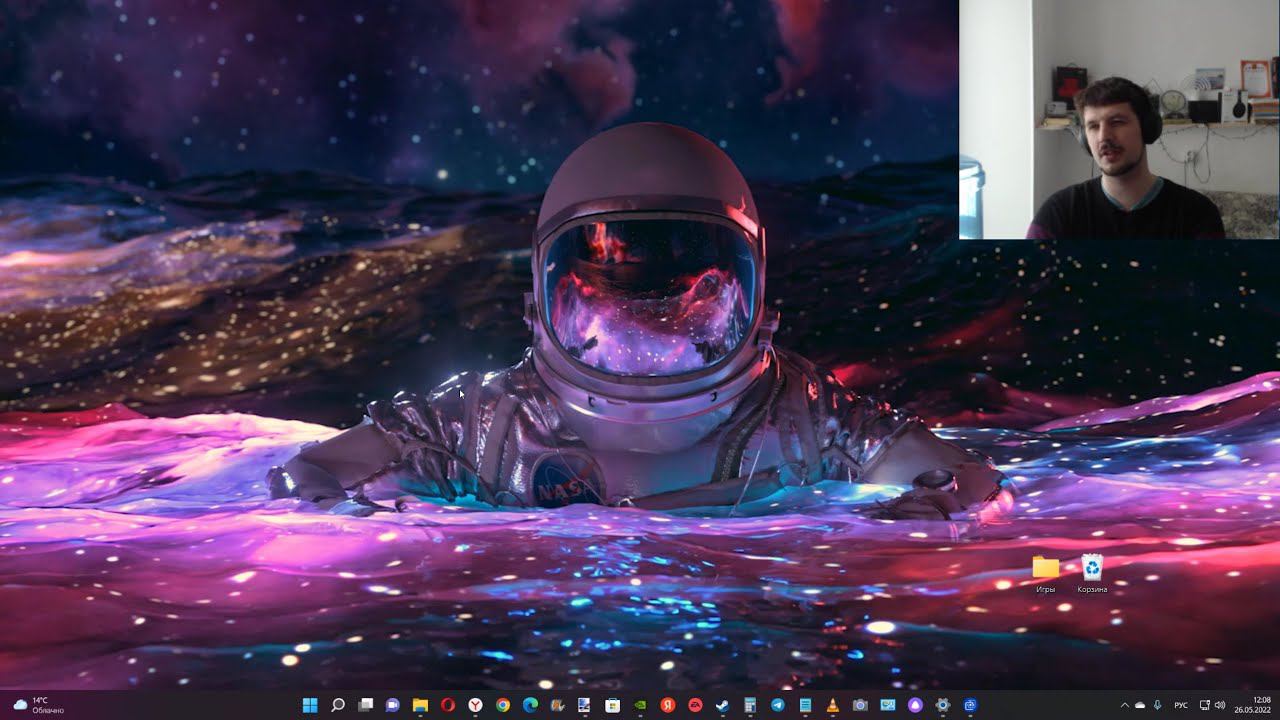The image size is (1280, 720).
Task: Open taskbar Search magnifier
Action: 338,705
